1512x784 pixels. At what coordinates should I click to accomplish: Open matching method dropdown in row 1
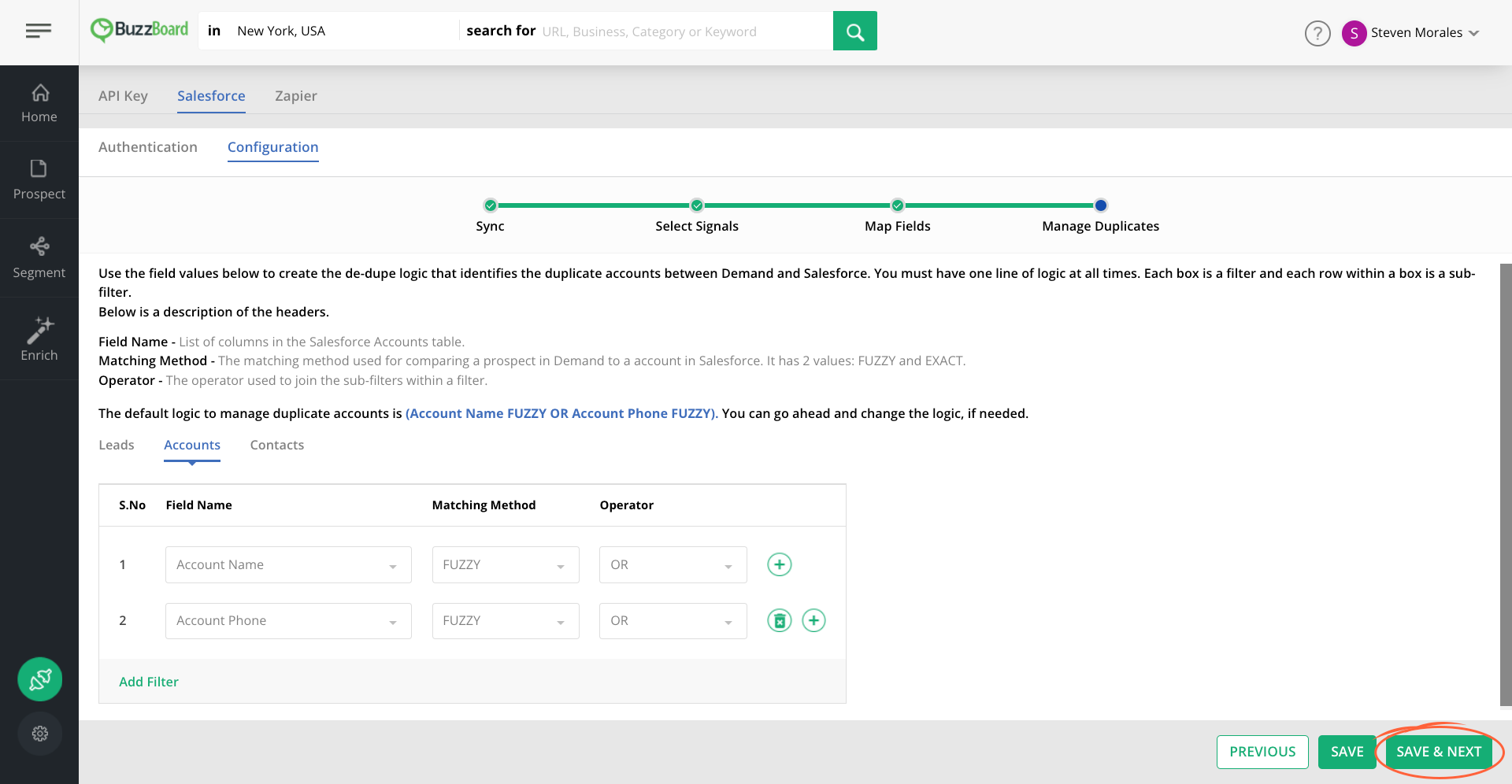coord(506,564)
